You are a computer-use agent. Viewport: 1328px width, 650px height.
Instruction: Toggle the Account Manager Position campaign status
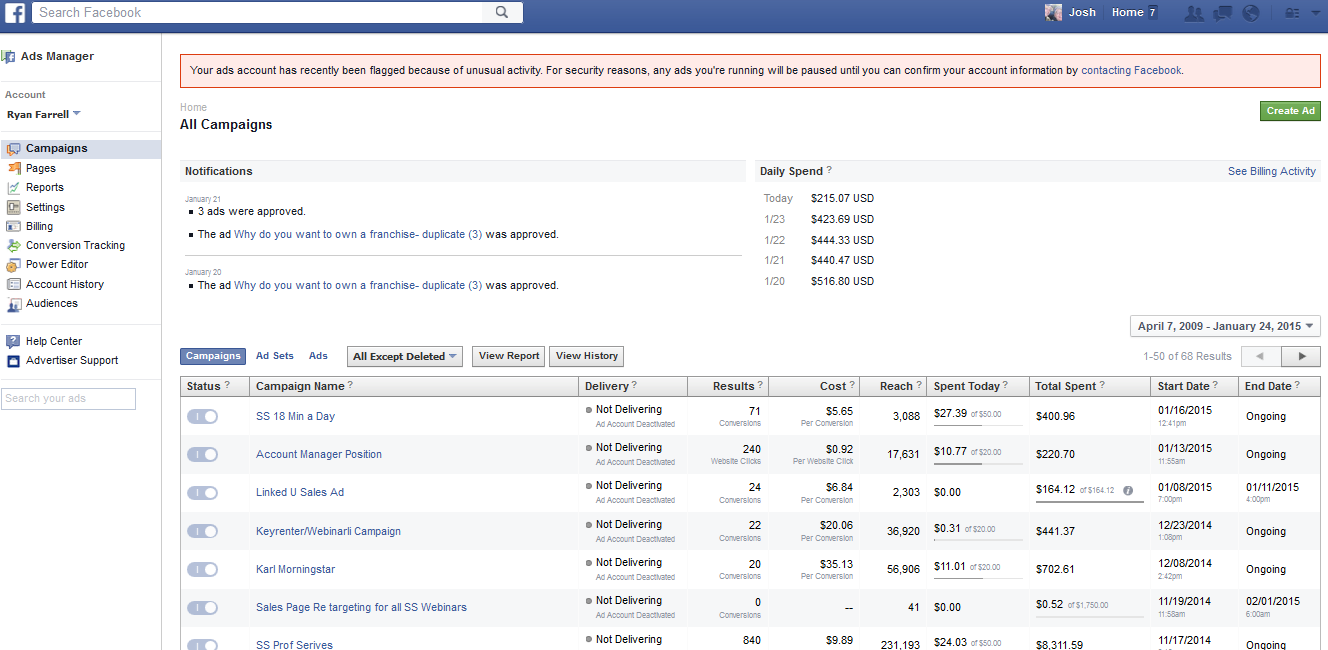(202, 454)
